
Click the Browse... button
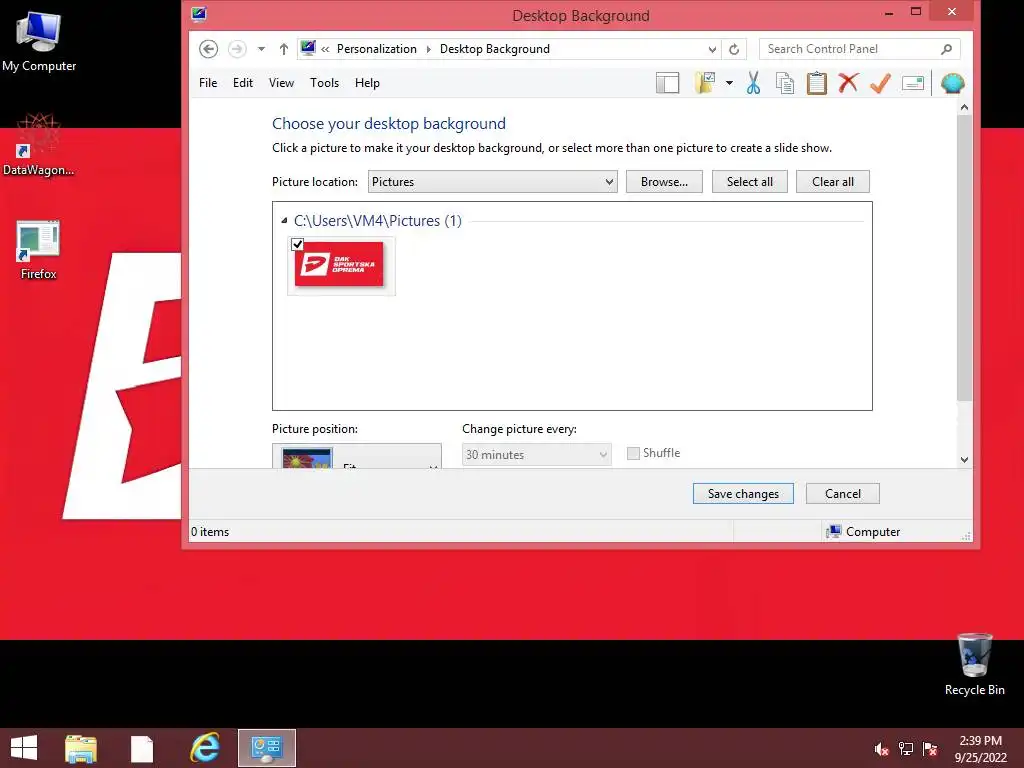coord(664,182)
